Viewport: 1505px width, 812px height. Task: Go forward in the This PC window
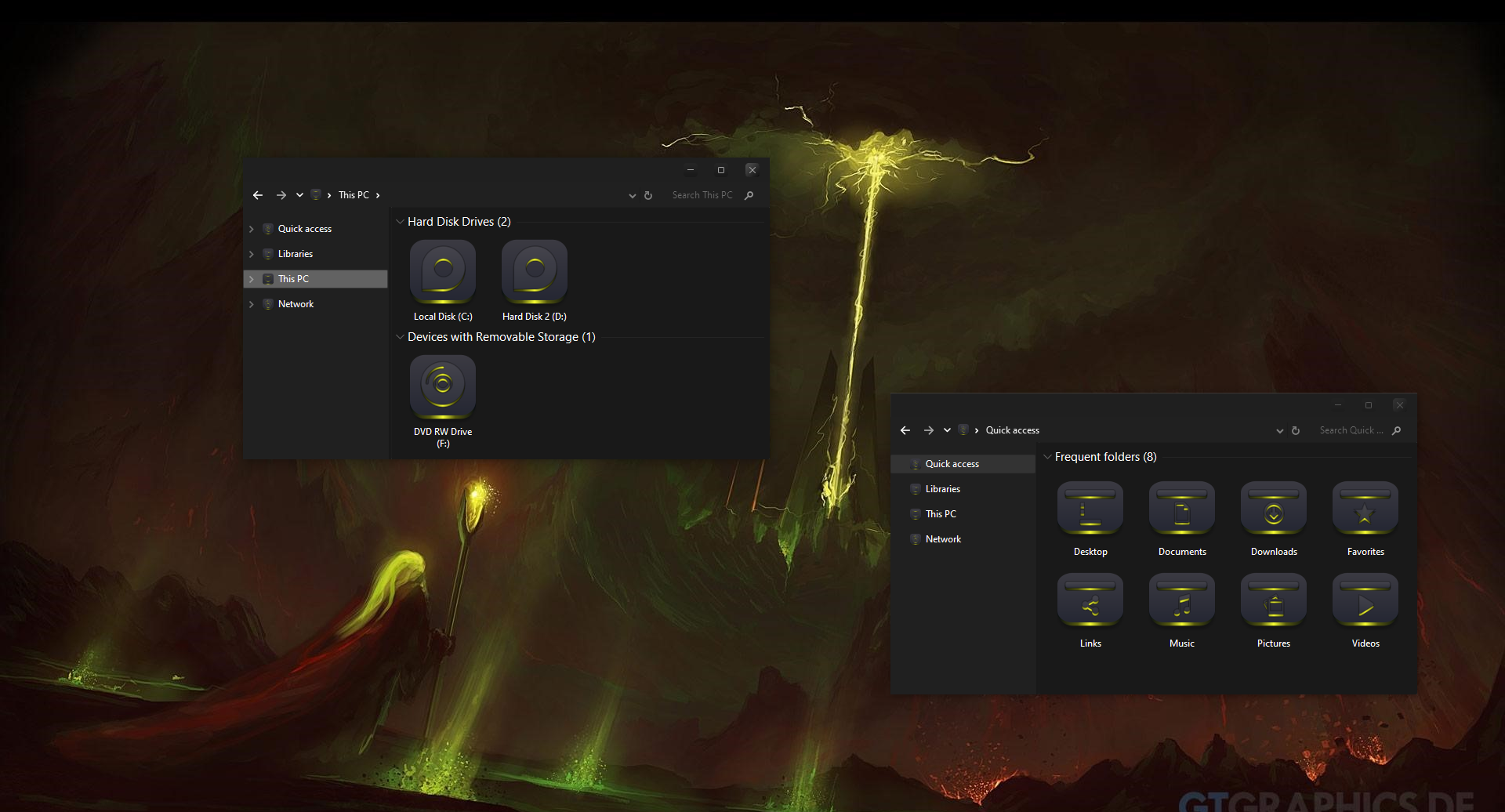click(x=281, y=195)
